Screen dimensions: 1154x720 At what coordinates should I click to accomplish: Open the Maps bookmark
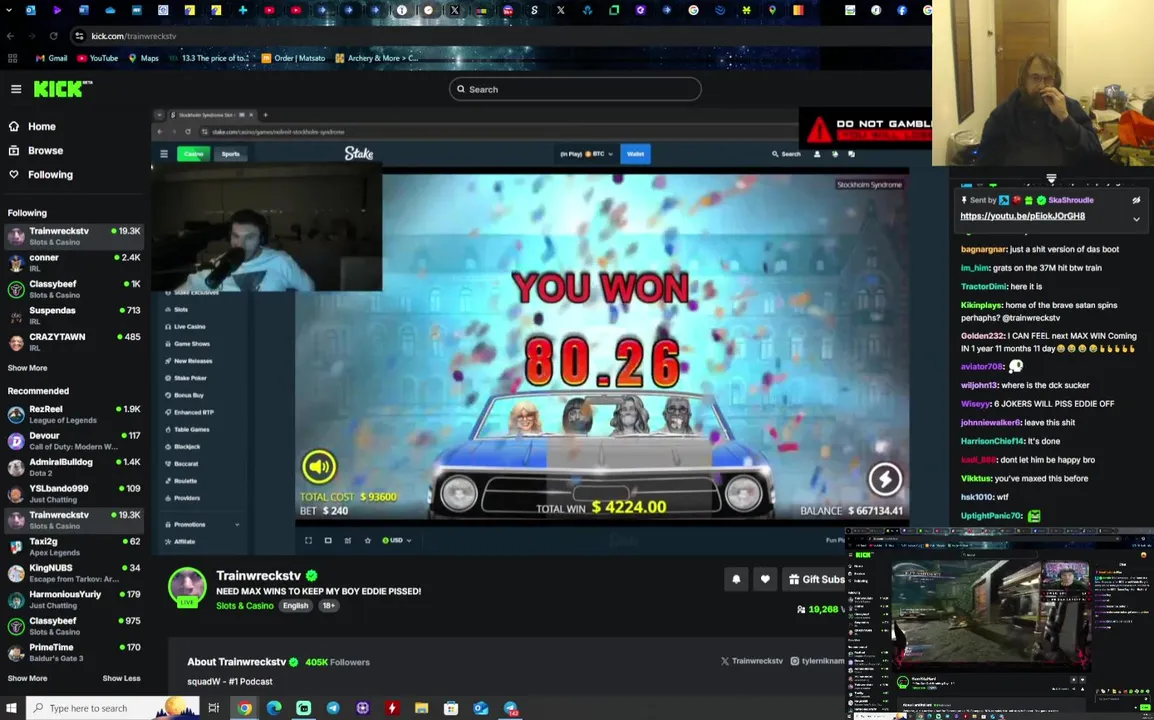[144, 58]
